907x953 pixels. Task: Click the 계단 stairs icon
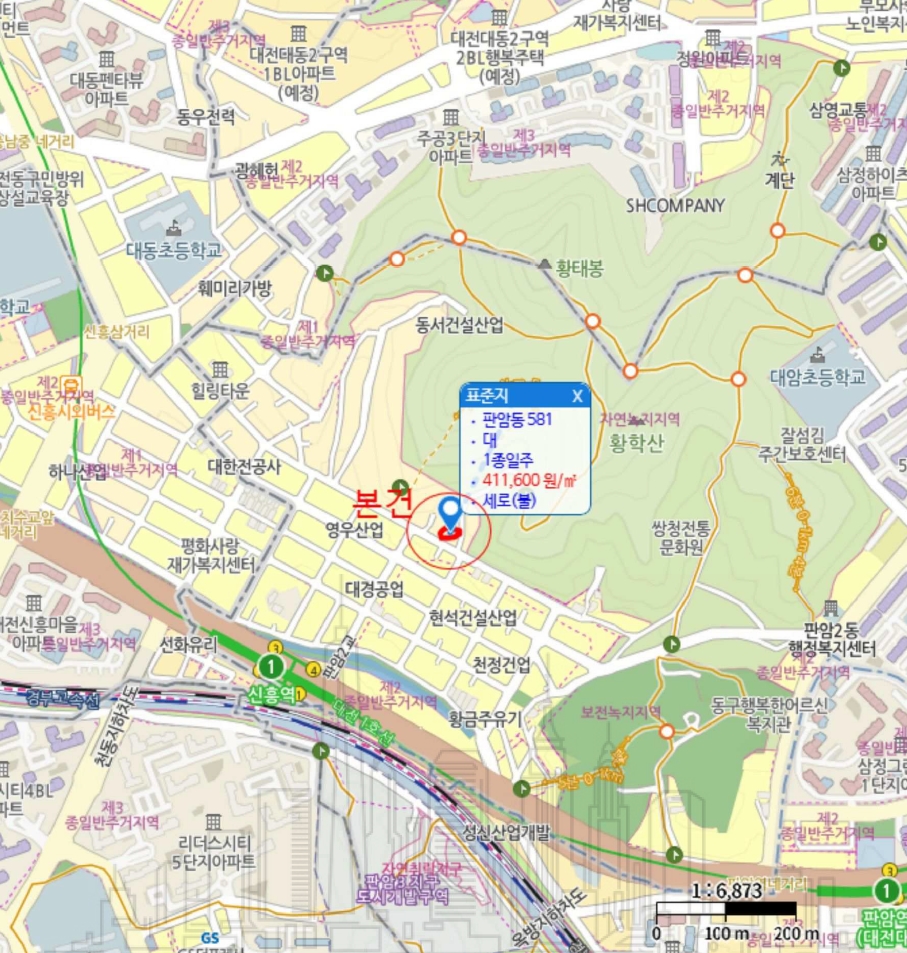[779, 160]
